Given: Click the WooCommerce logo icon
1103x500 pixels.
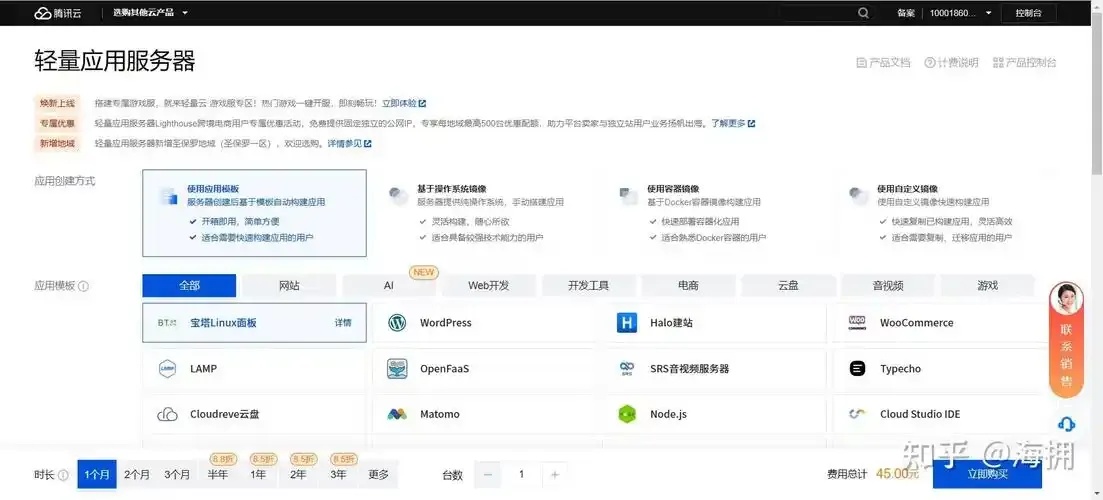Looking at the screenshot, I should 857,323.
